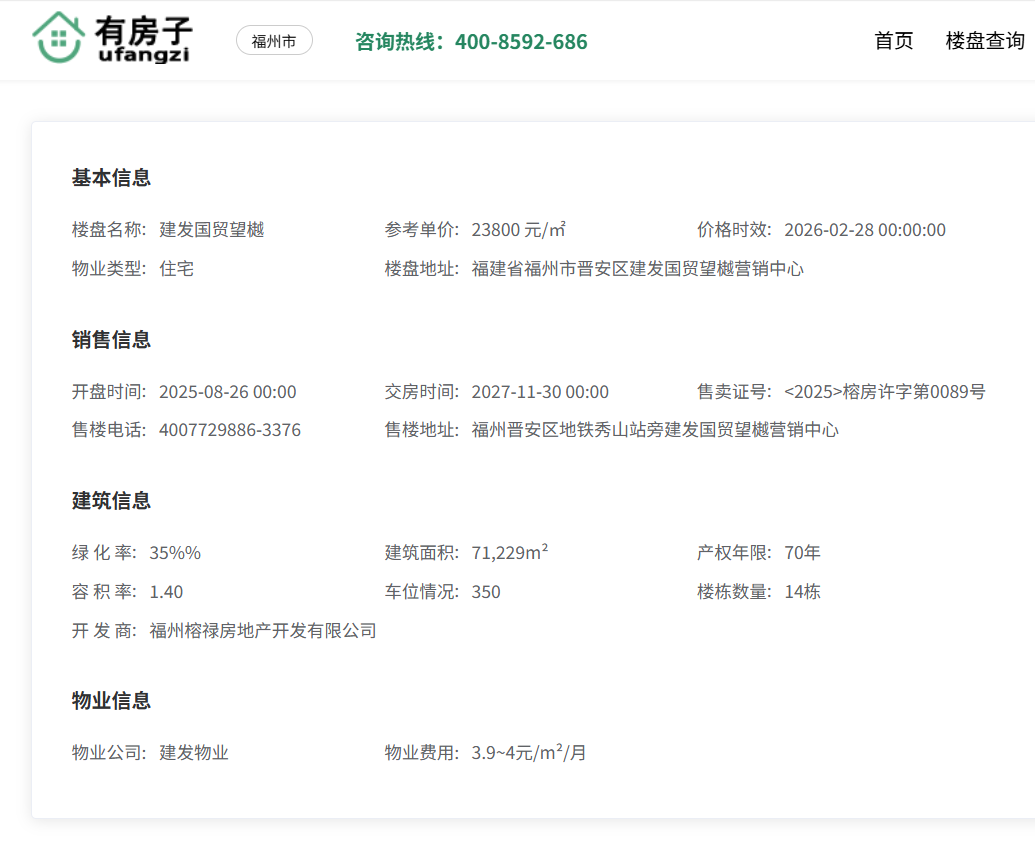
Task: Open the 楼盘查询 navigation item
Action: click(985, 41)
